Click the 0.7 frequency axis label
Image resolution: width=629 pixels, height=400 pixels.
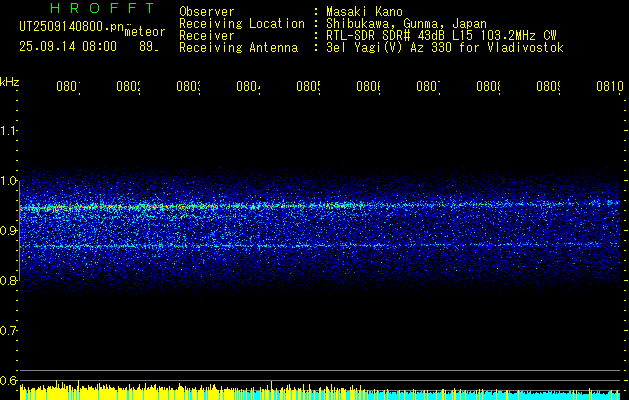pos(8,331)
